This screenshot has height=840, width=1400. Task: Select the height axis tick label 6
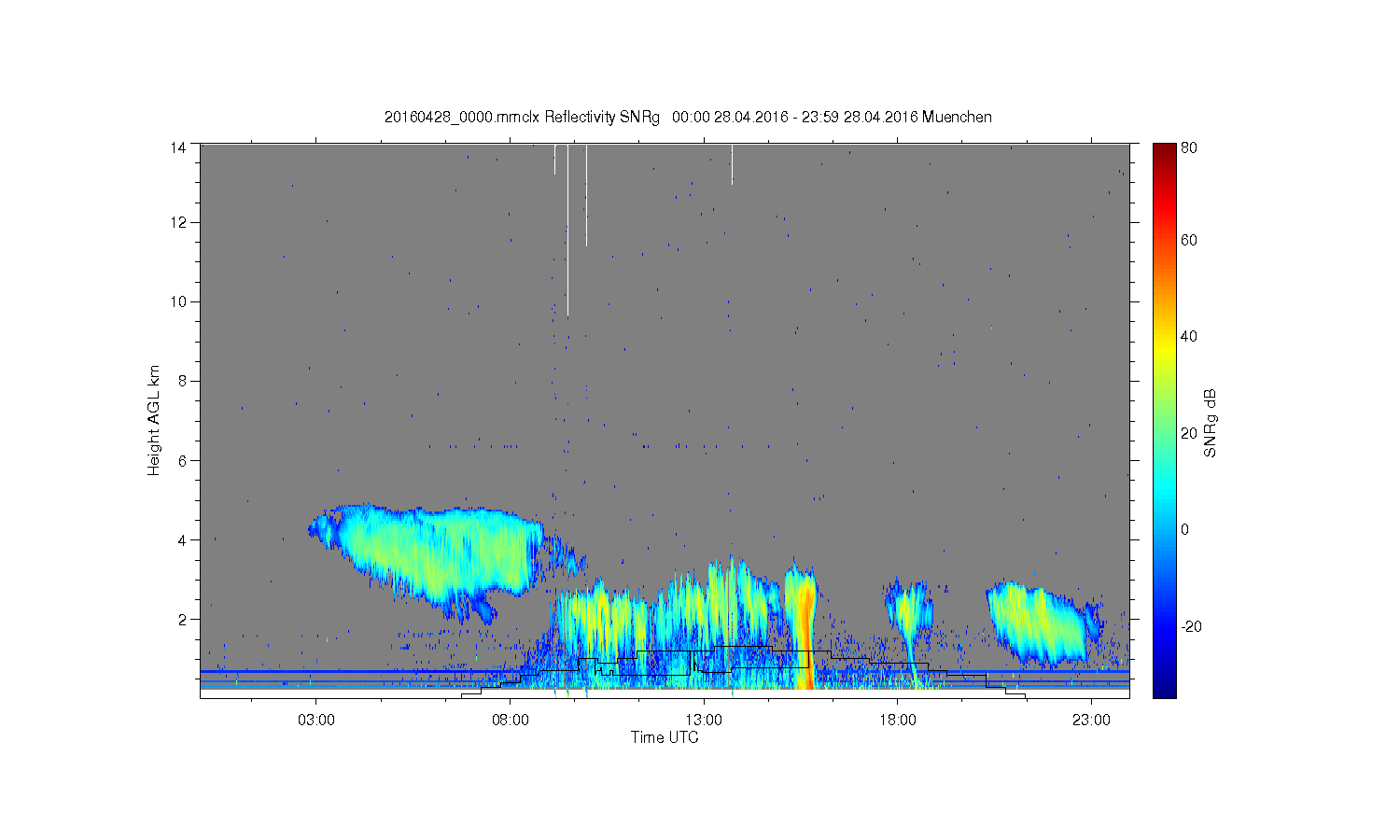pyautogui.click(x=181, y=460)
